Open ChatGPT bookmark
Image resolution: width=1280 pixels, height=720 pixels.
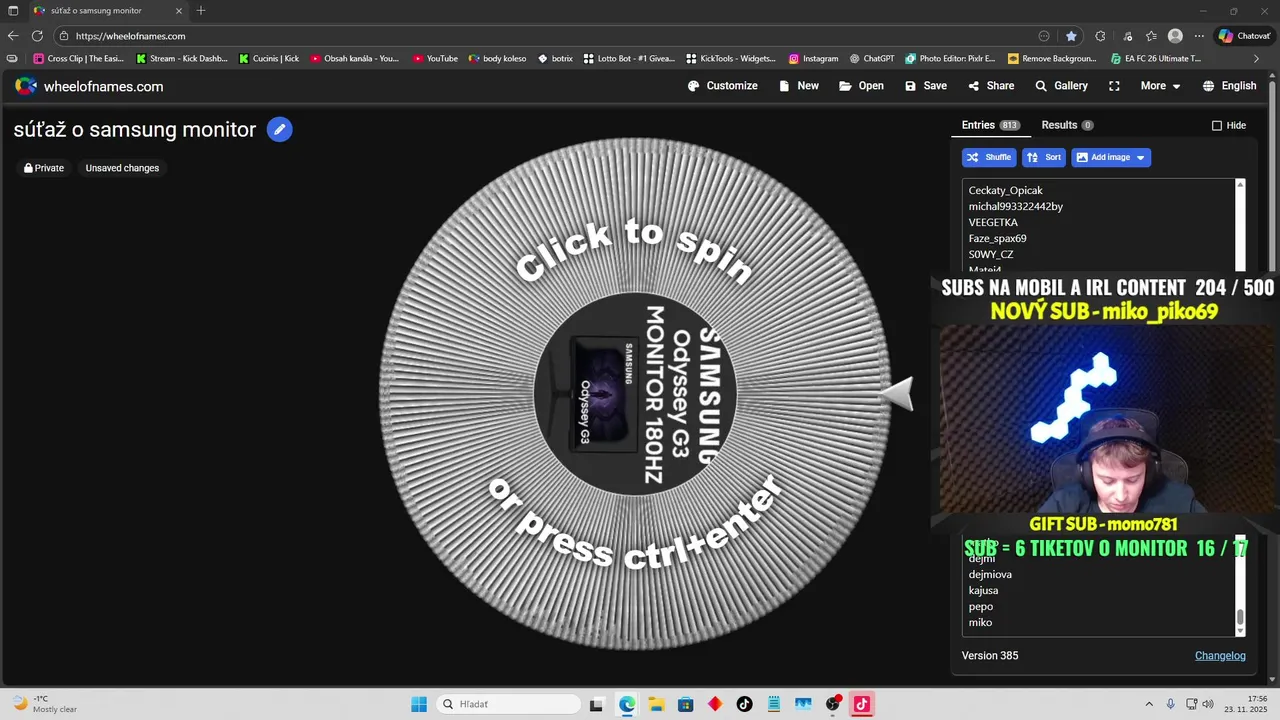click(x=872, y=58)
